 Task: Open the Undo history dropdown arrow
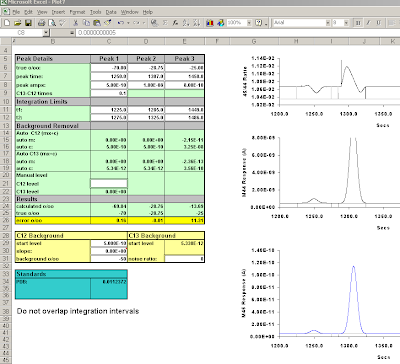coord(128,23)
